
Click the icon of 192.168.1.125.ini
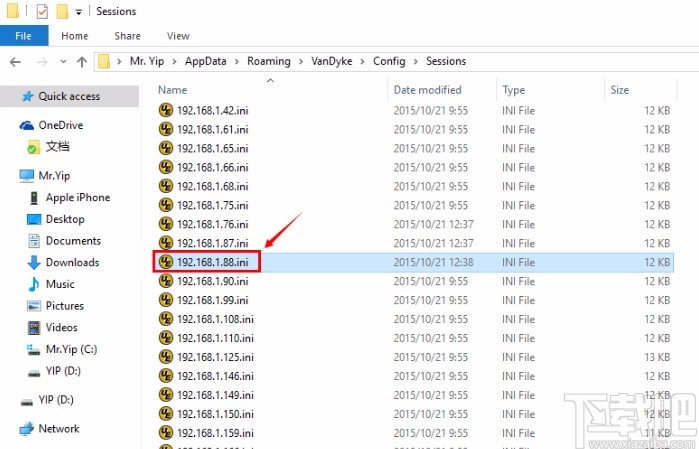pos(166,357)
